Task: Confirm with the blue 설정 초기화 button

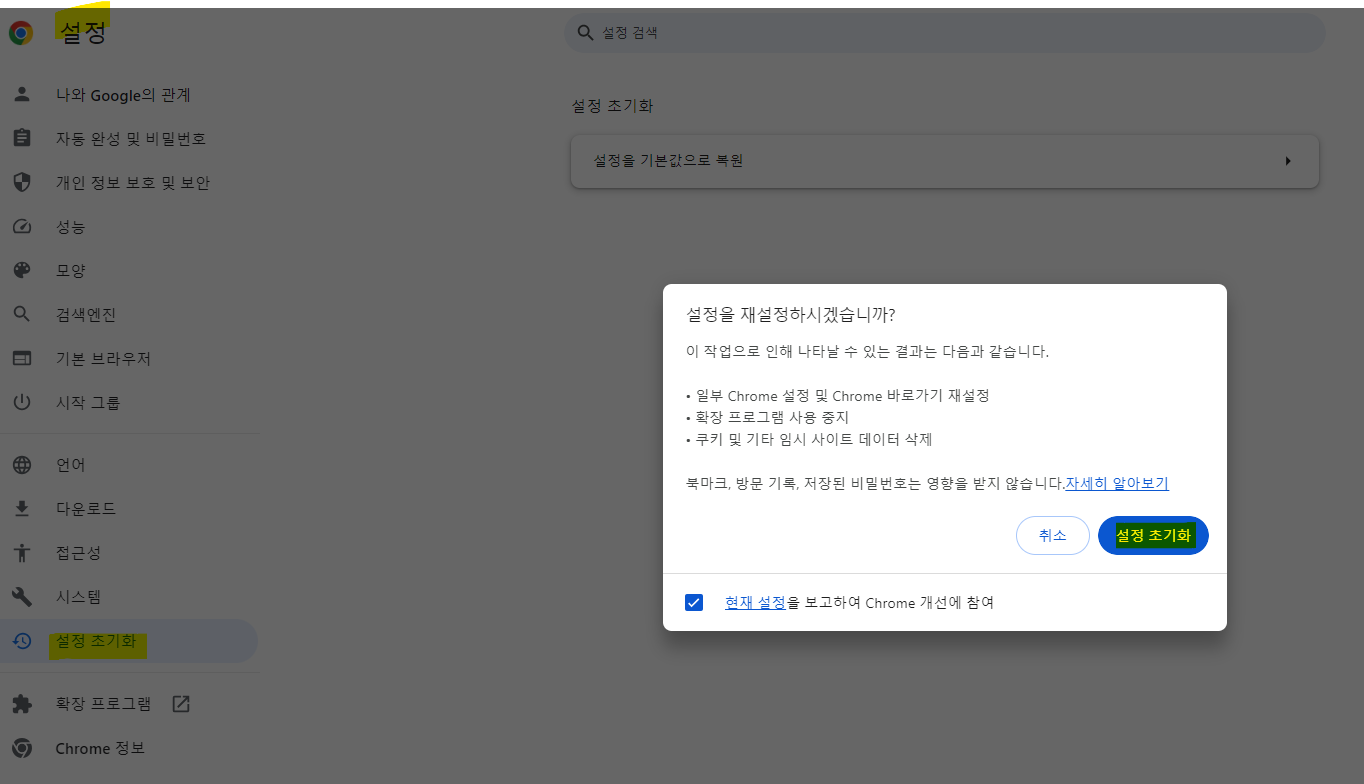Action: (x=1153, y=535)
